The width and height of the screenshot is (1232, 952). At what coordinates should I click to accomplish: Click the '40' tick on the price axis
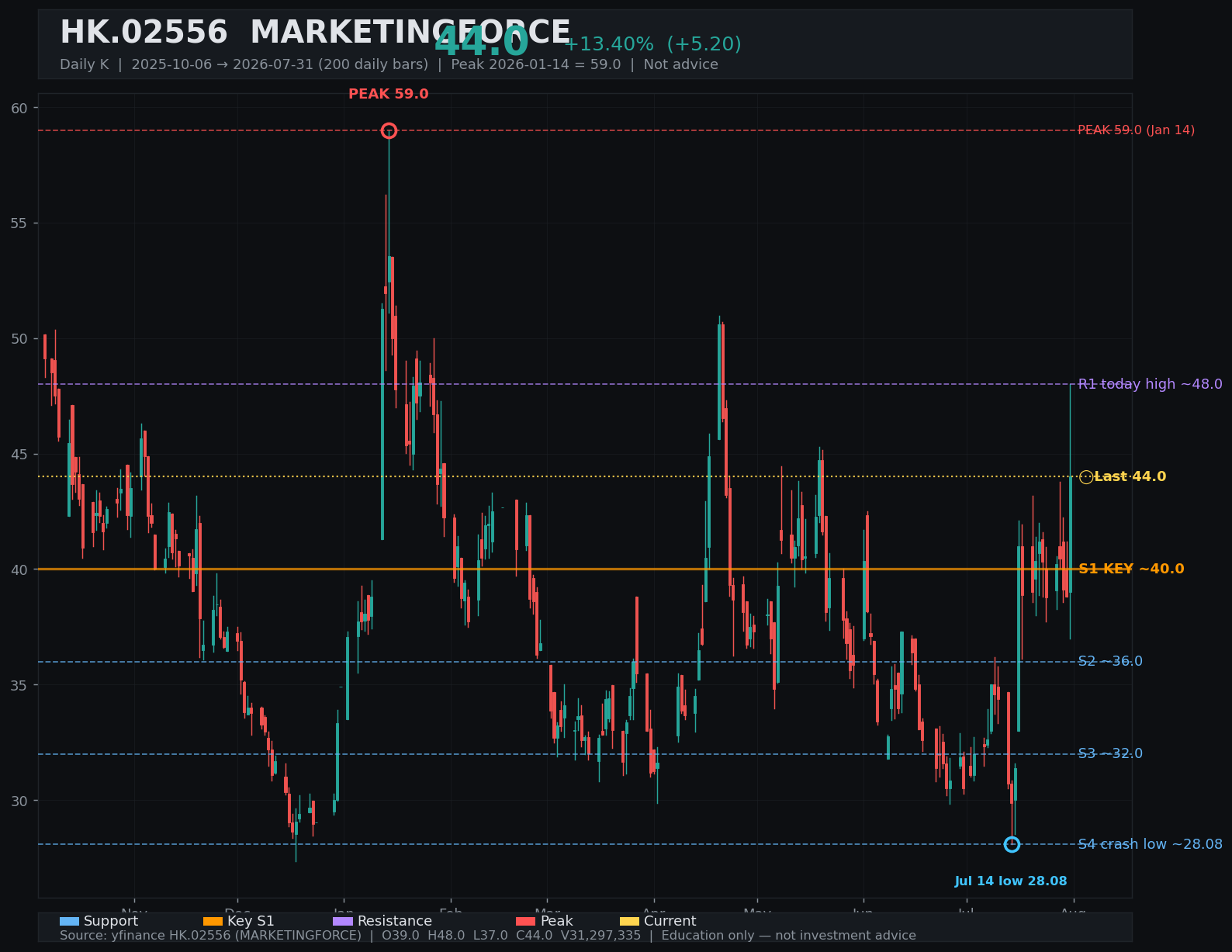pos(19,569)
